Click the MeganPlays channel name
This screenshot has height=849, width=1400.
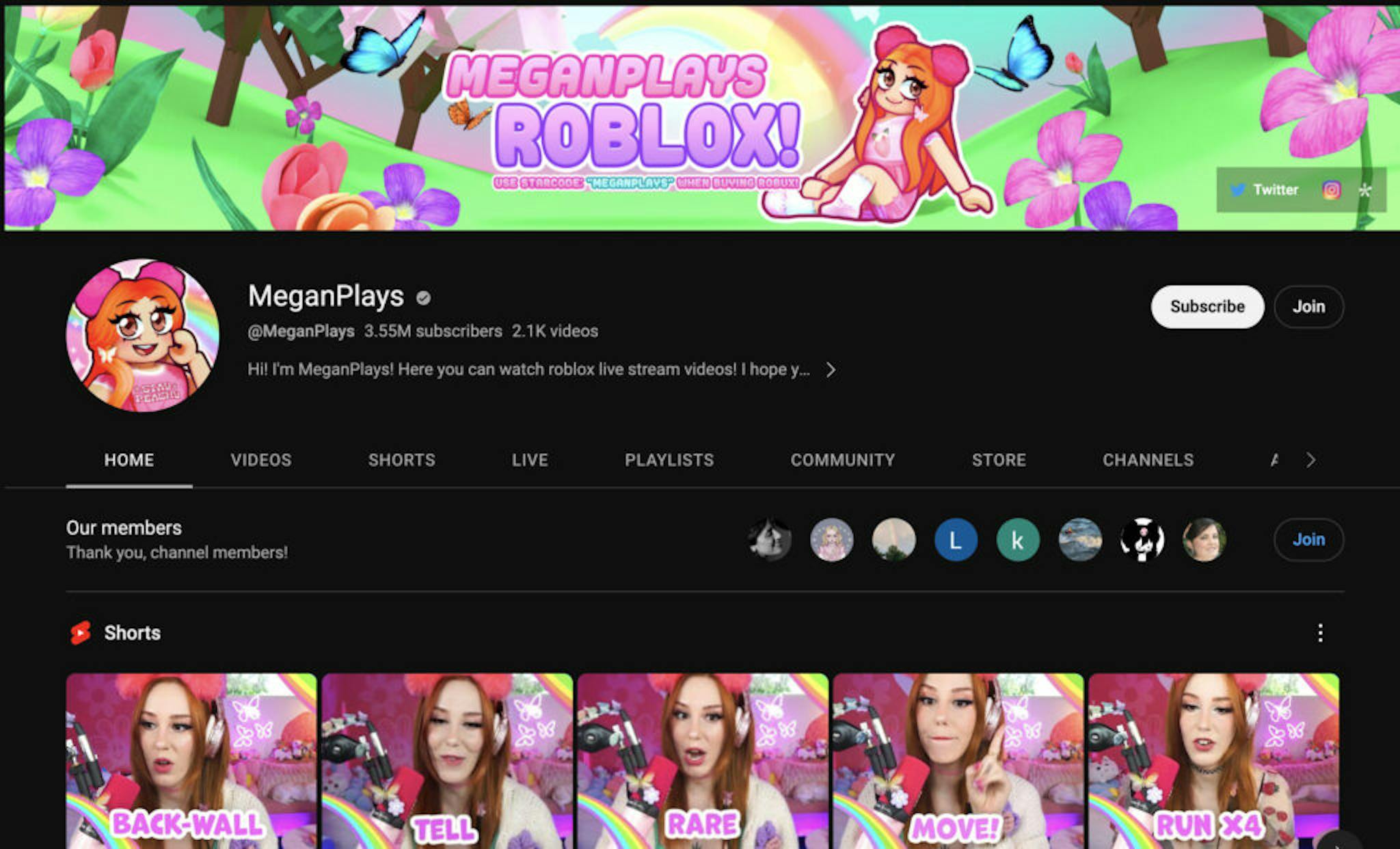(x=326, y=296)
